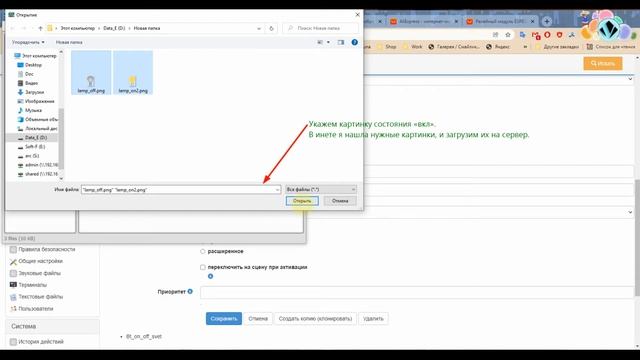Open Другие закладки folder
Screen dimensions: 640x360
point(557,47)
